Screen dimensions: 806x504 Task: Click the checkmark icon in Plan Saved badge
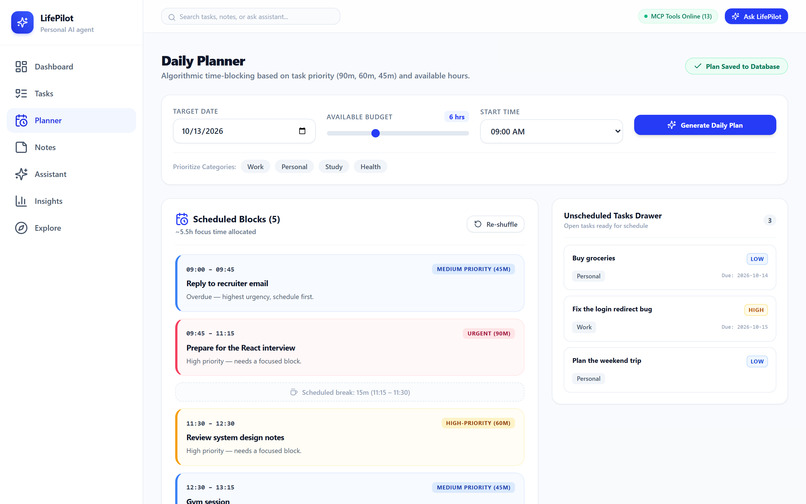(x=698, y=66)
